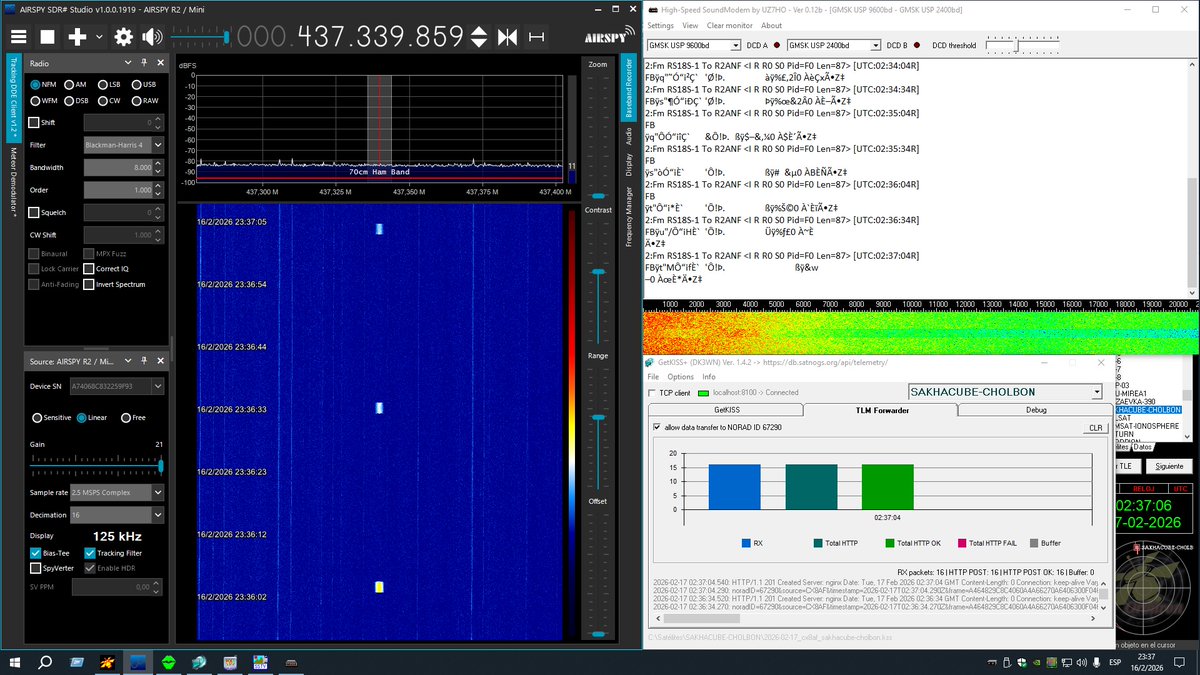
Task: Enable the Squelch checkbox
Action: [x=35, y=212]
